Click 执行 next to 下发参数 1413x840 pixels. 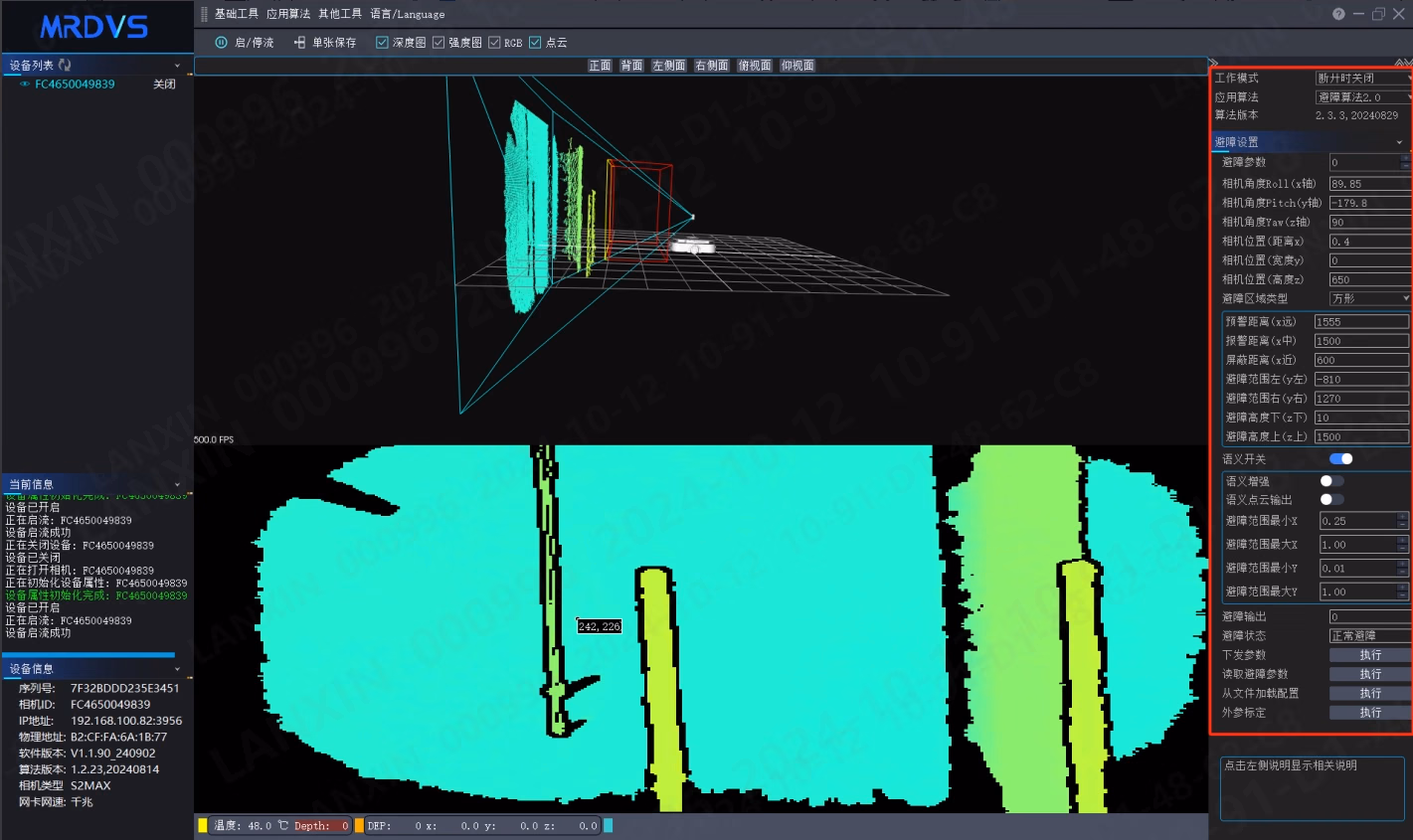pos(1370,655)
